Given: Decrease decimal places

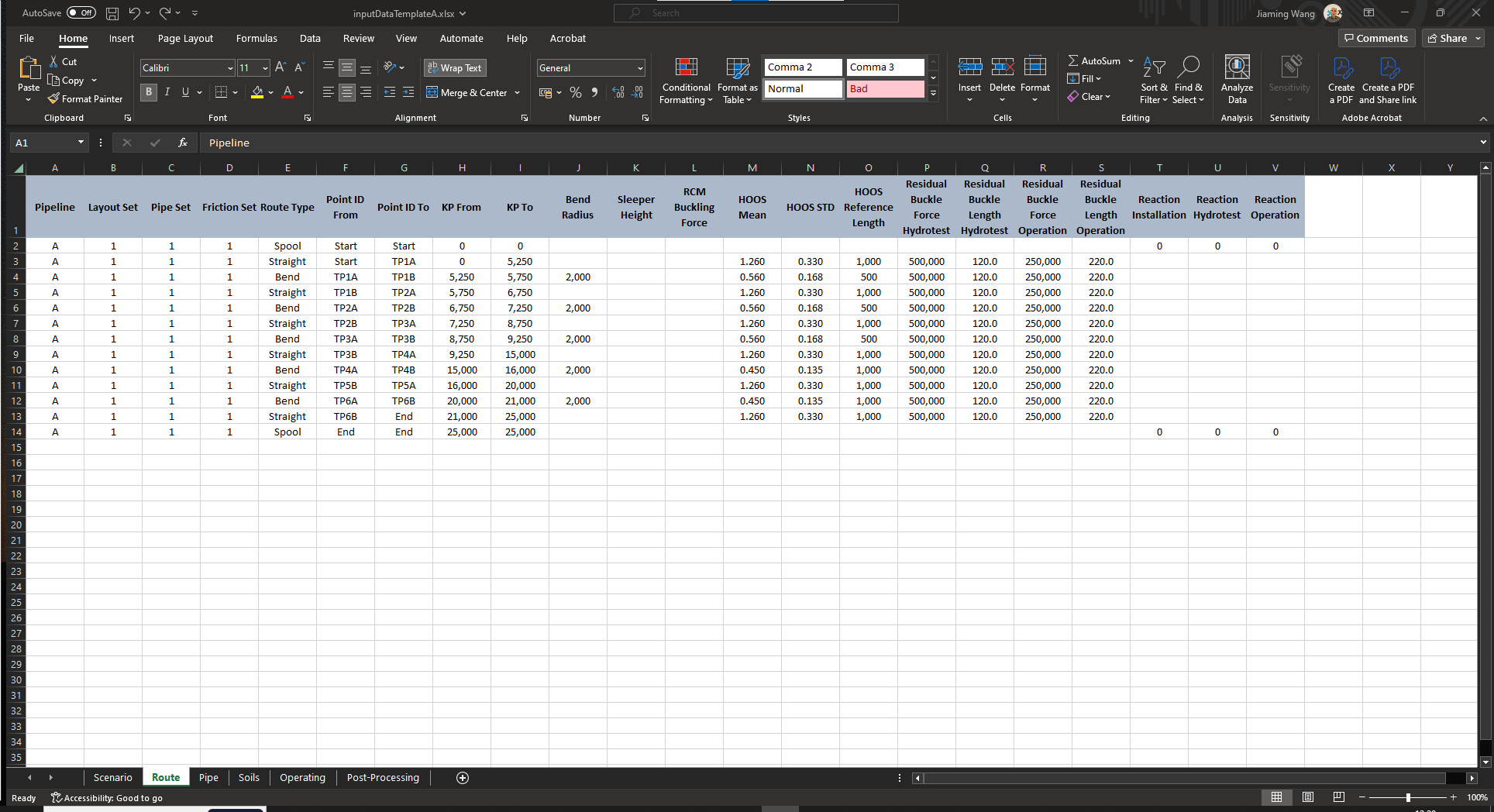Looking at the screenshot, I should click(637, 92).
